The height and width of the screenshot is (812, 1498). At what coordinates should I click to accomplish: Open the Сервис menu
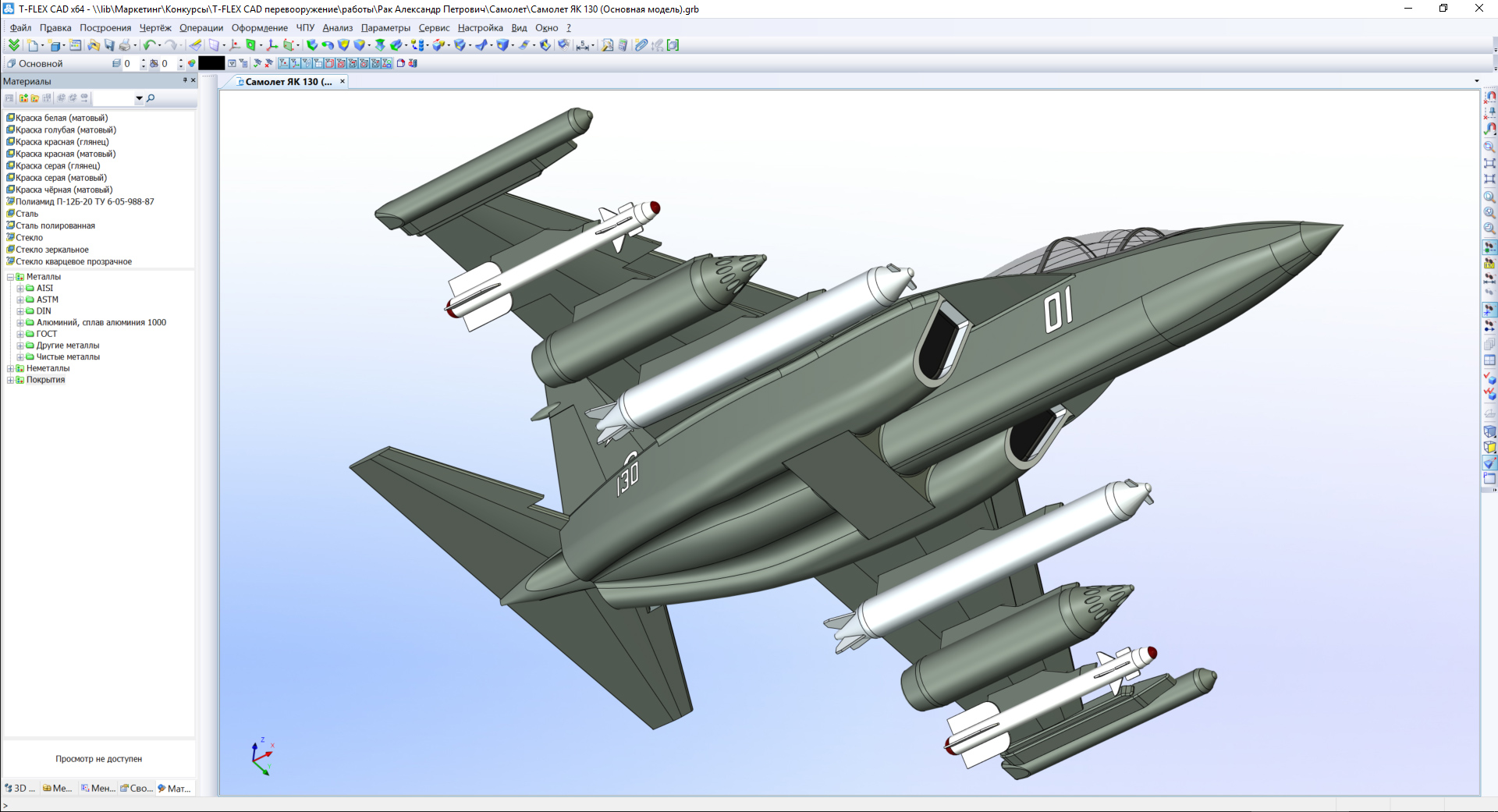[x=434, y=28]
